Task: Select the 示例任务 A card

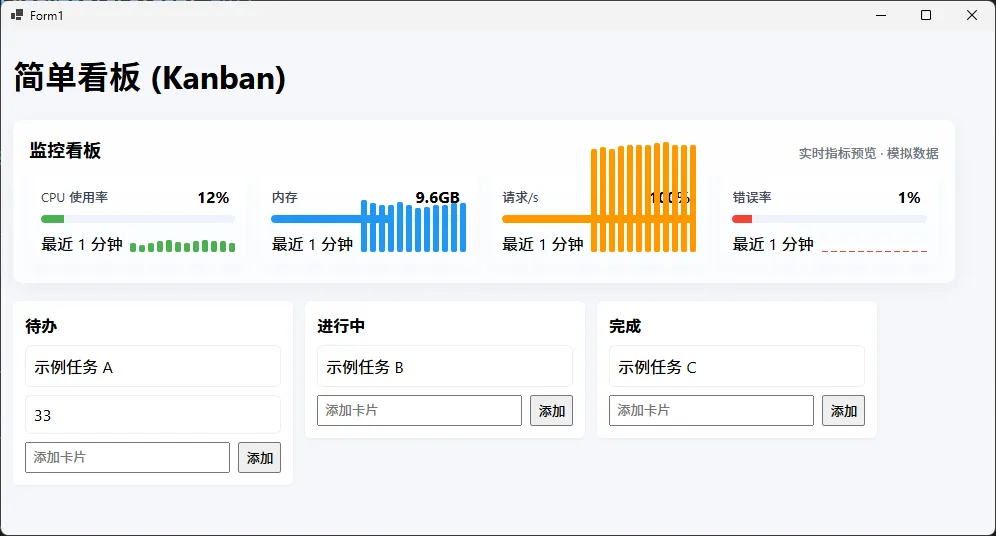Action: (152, 366)
